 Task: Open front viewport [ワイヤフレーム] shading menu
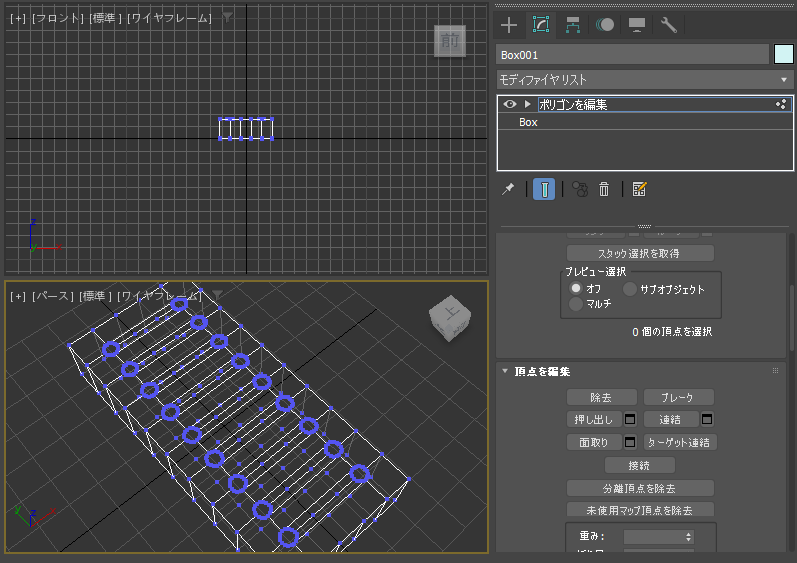(x=169, y=18)
